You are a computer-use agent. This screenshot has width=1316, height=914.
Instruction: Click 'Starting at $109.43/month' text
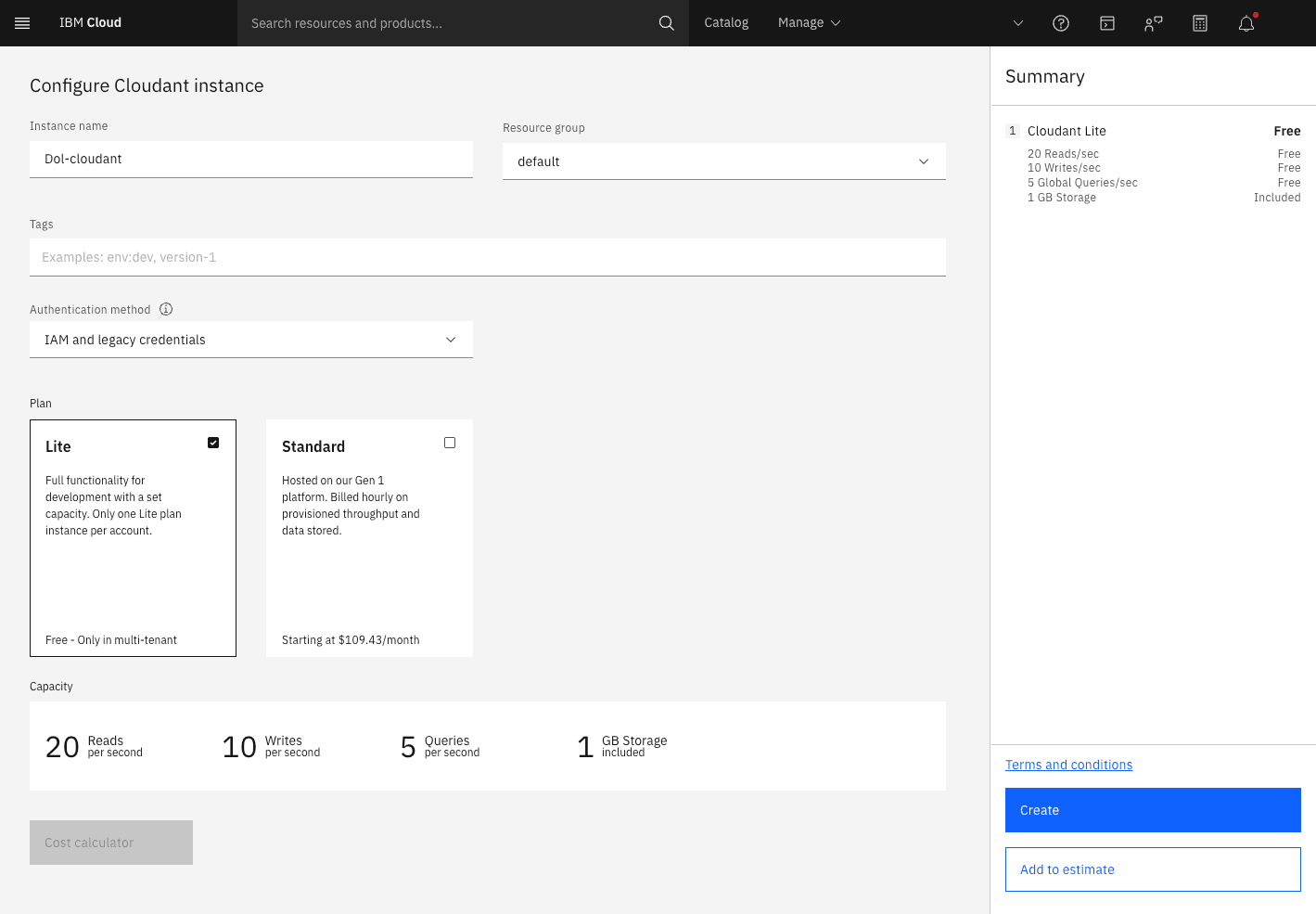[351, 640]
